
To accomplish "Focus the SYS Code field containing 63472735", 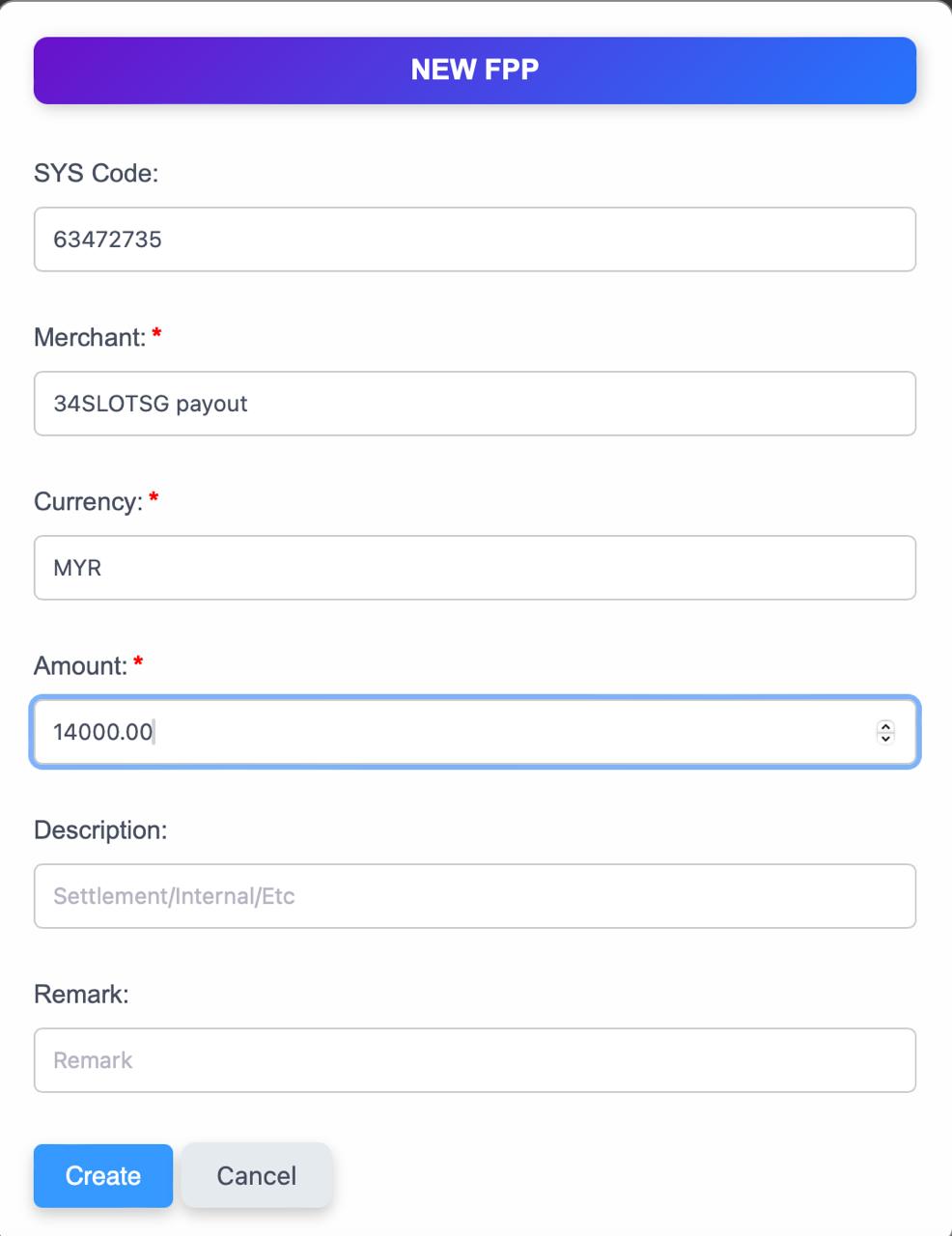I will coord(474,239).
